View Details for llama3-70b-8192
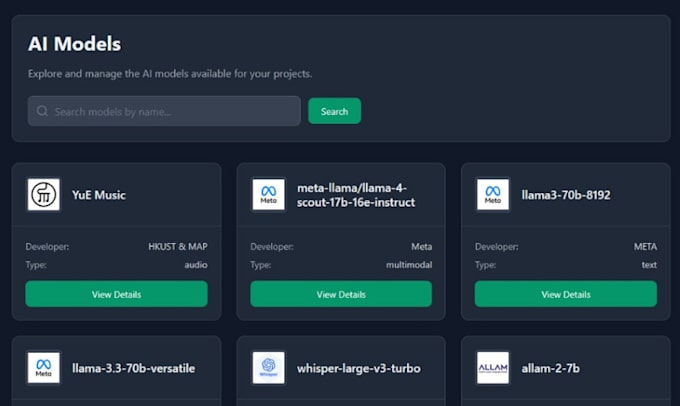Viewport: 680px width, 406px height. click(566, 294)
